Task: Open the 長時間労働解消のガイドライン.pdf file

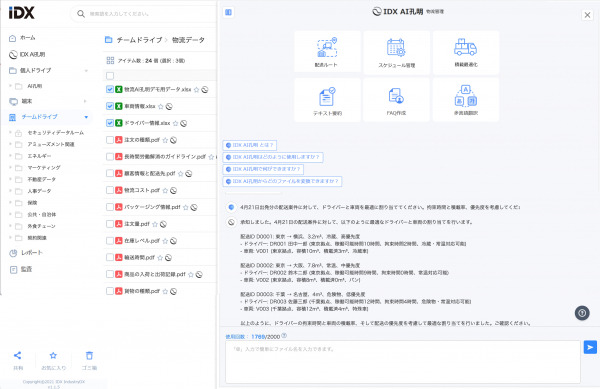Action: pyautogui.click(x=165, y=157)
